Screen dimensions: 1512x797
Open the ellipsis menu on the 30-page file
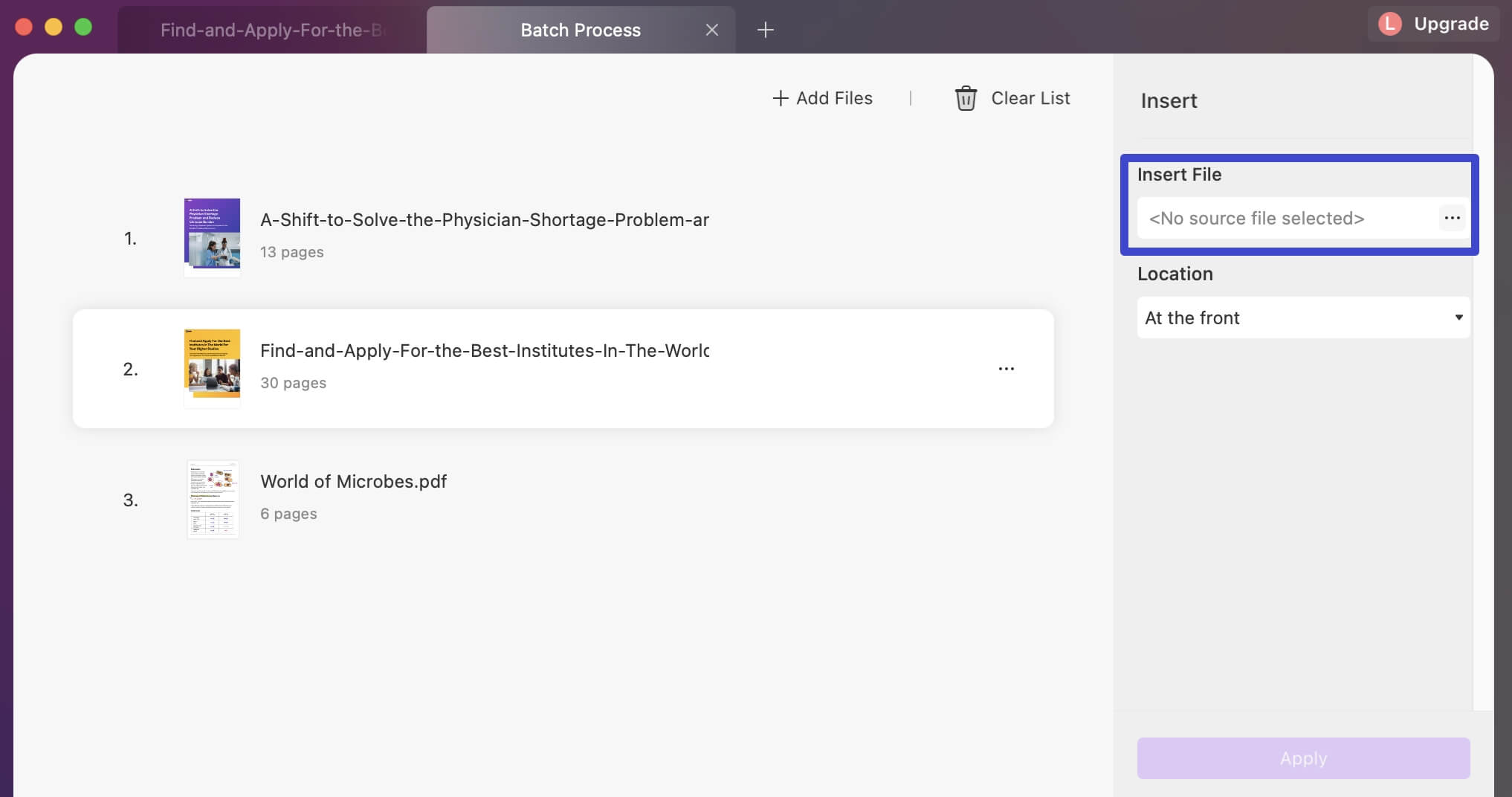pyautogui.click(x=1007, y=368)
